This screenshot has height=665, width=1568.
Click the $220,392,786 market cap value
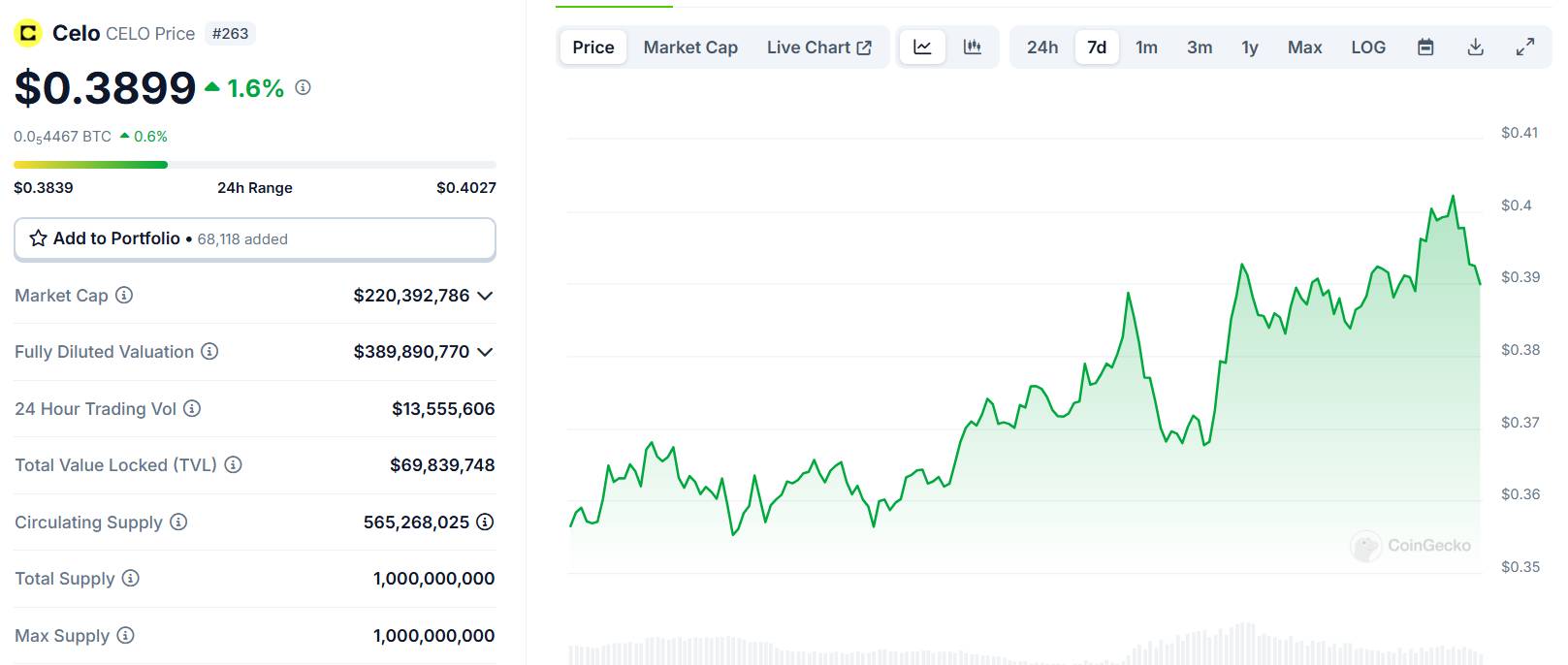coord(411,295)
